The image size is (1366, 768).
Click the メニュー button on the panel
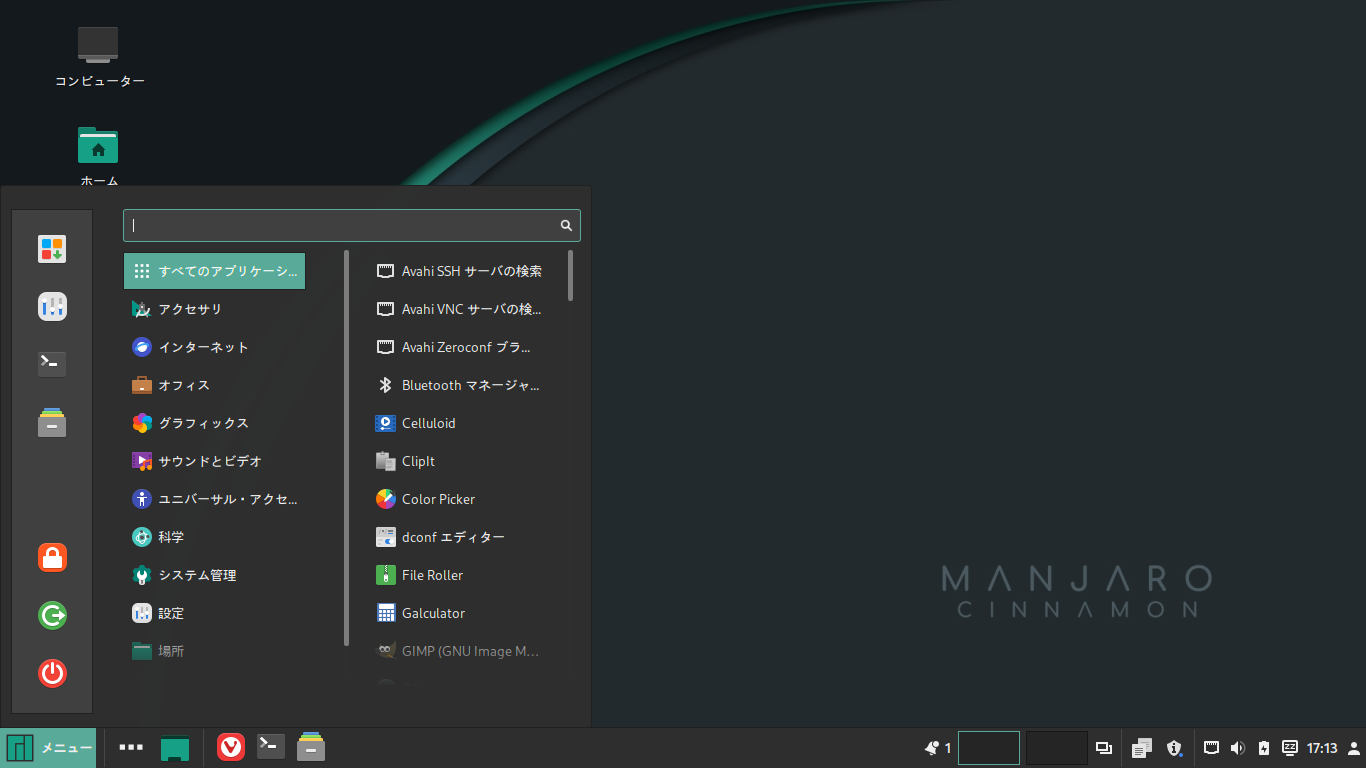[49, 748]
